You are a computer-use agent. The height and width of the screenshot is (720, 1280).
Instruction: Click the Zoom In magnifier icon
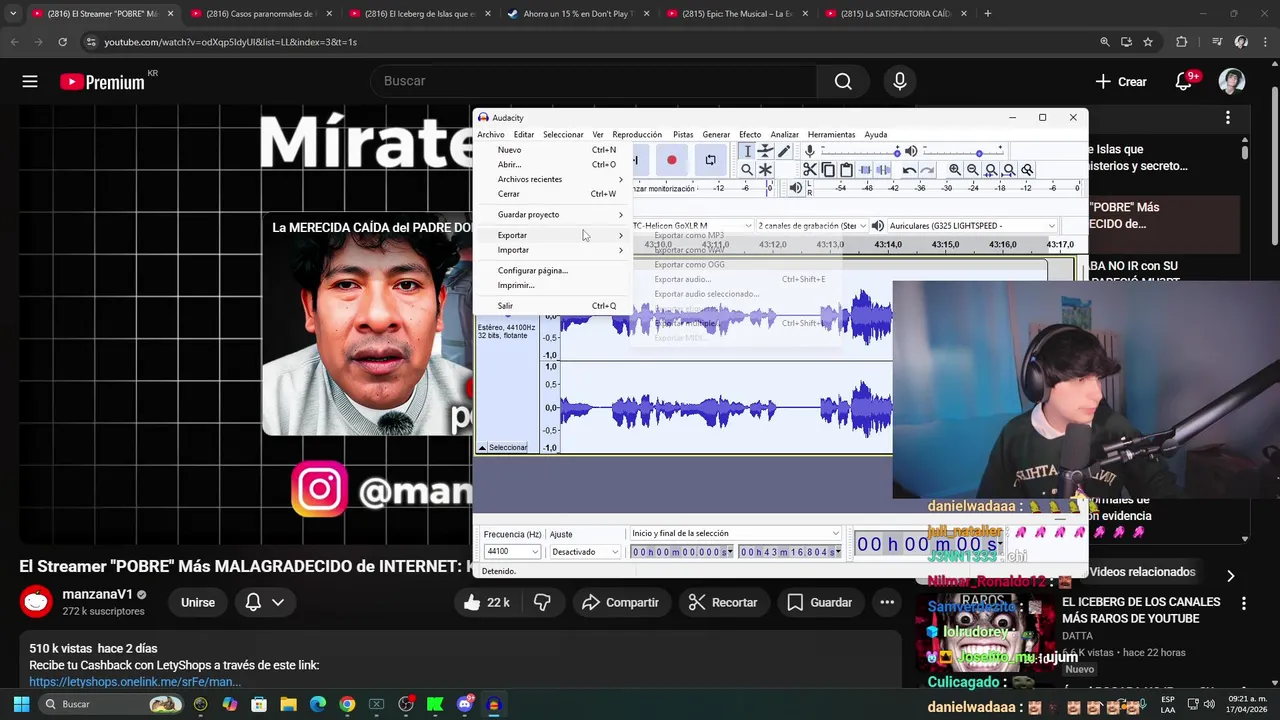pos(955,170)
